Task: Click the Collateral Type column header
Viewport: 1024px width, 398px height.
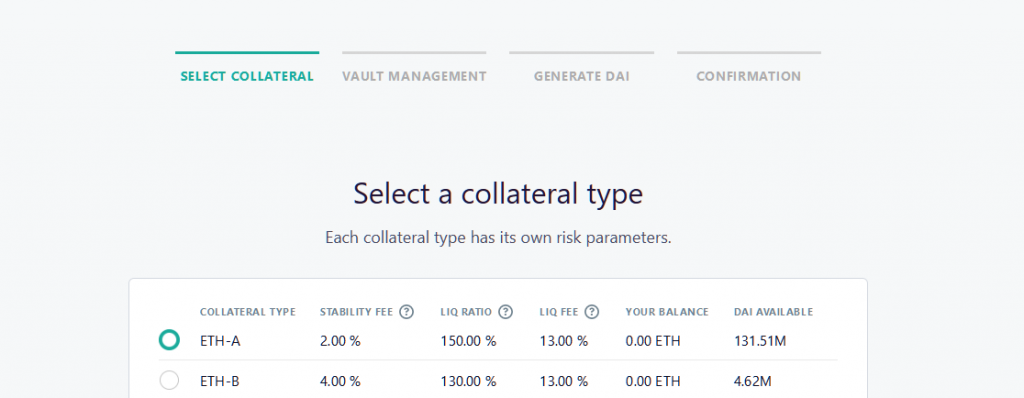Action: click(x=248, y=312)
